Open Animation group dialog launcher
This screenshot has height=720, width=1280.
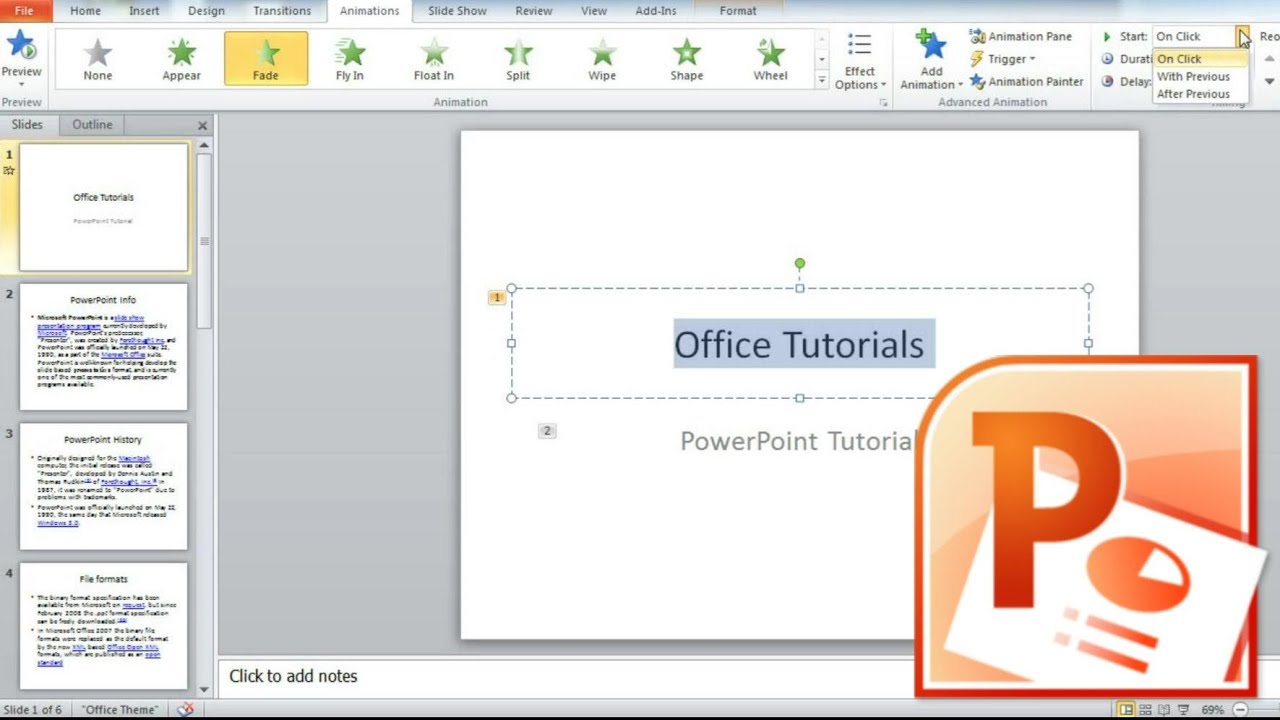883,103
